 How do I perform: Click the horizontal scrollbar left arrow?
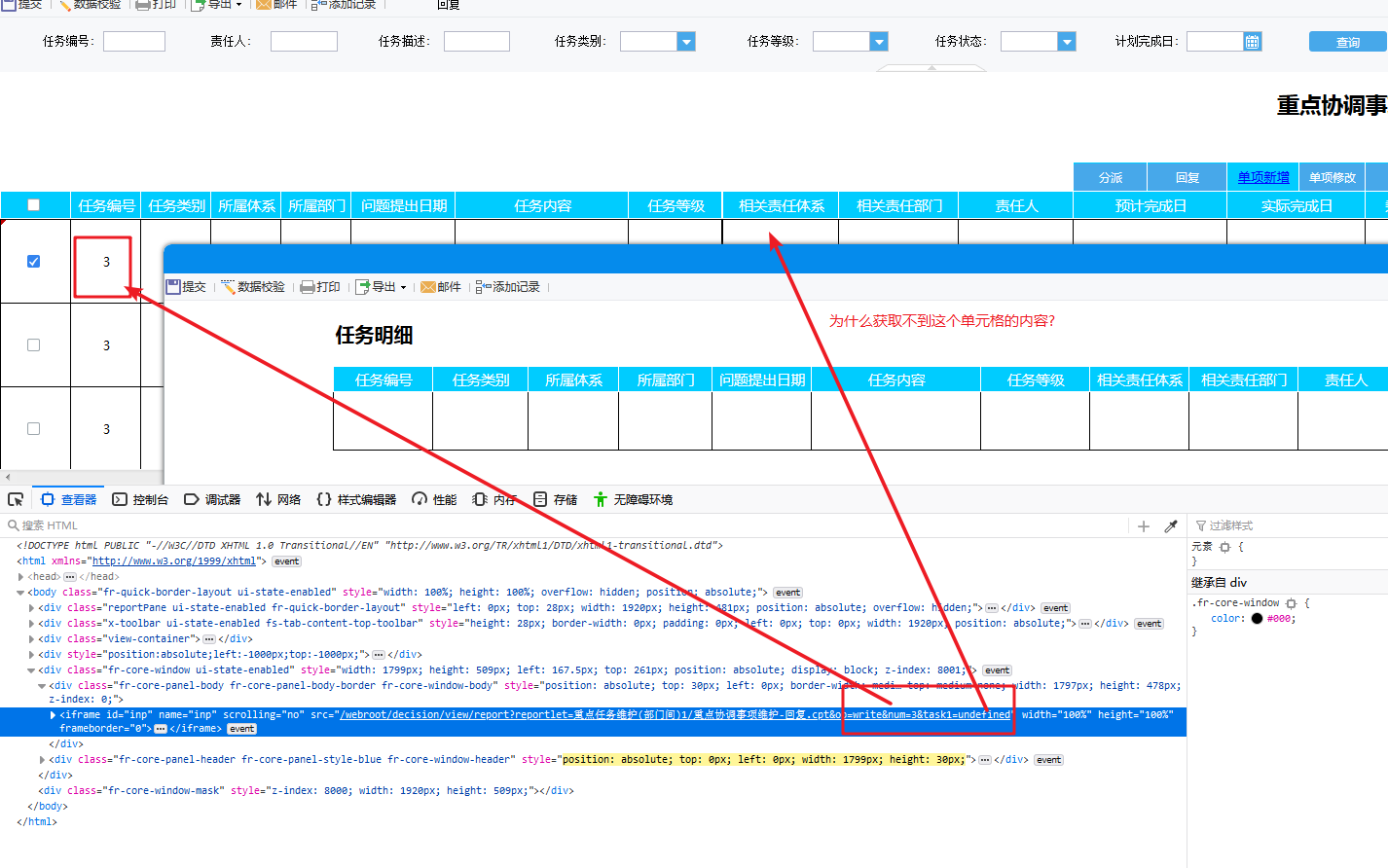(8, 477)
